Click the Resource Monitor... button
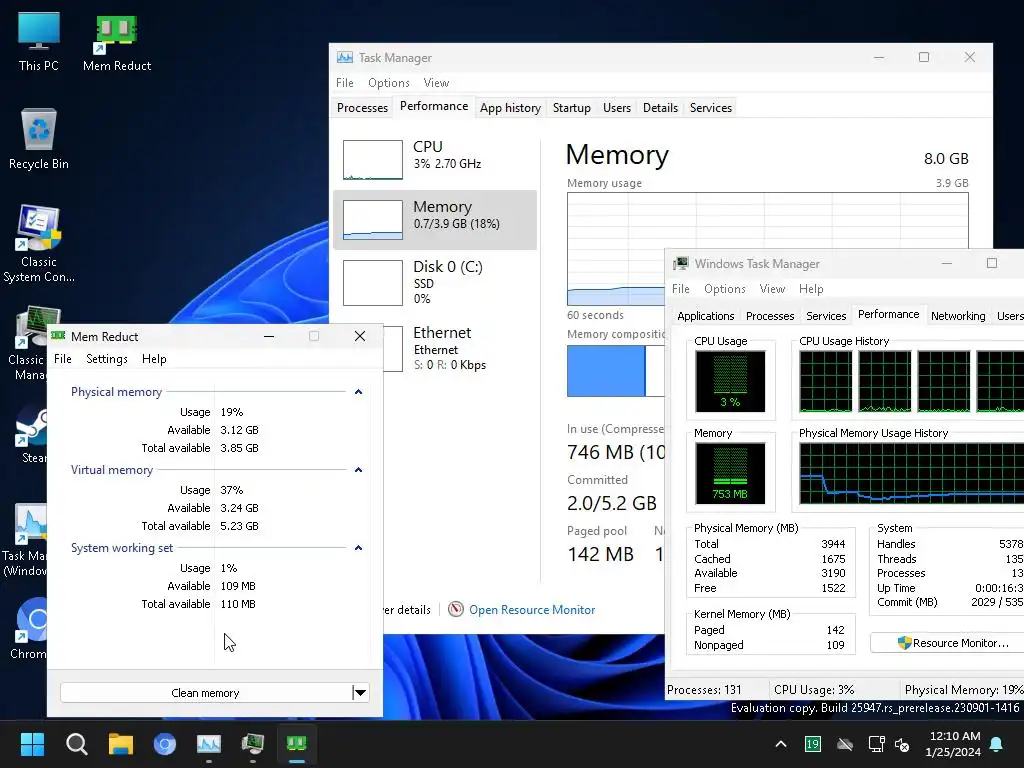The height and width of the screenshot is (768, 1024). 948,643
